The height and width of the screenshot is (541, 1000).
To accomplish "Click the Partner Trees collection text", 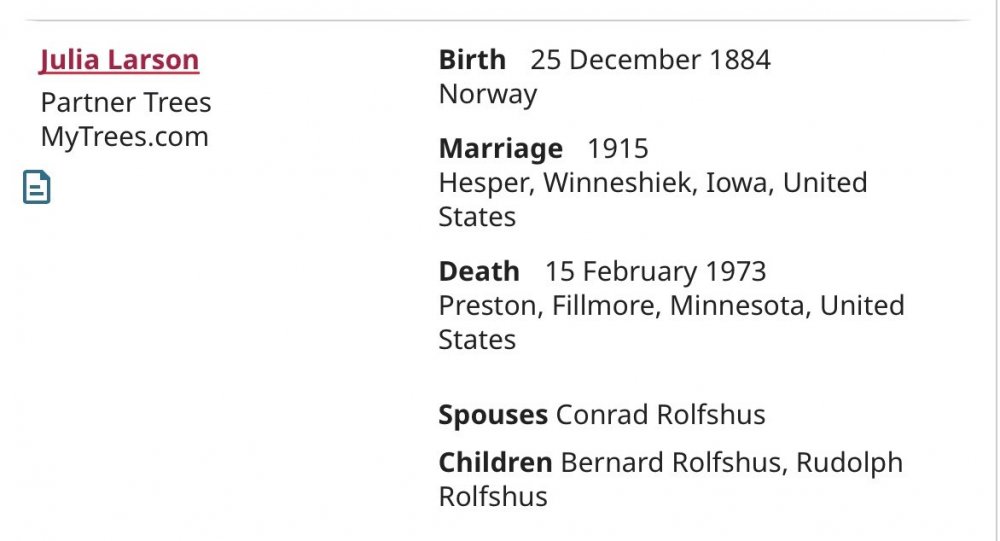I will pyautogui.click(x=126, y=102).
